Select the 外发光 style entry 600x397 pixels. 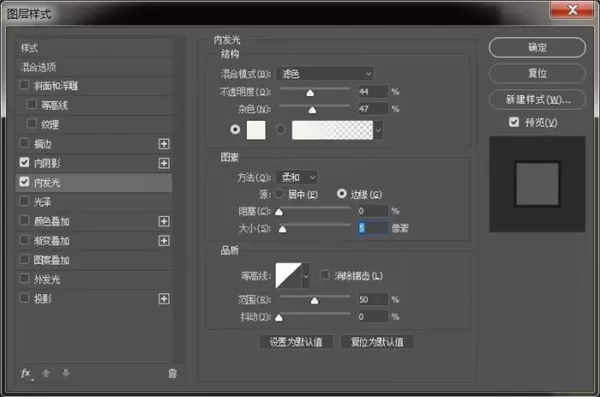coord(94,279)
